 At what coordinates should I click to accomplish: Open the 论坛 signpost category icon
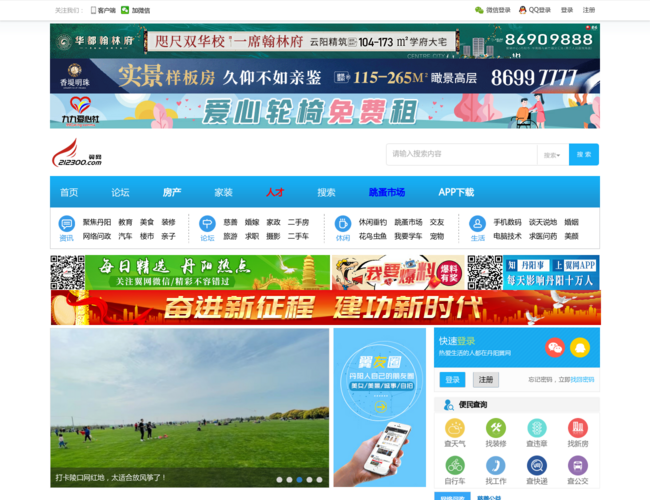pyautogui.click(x=207, y=224)
